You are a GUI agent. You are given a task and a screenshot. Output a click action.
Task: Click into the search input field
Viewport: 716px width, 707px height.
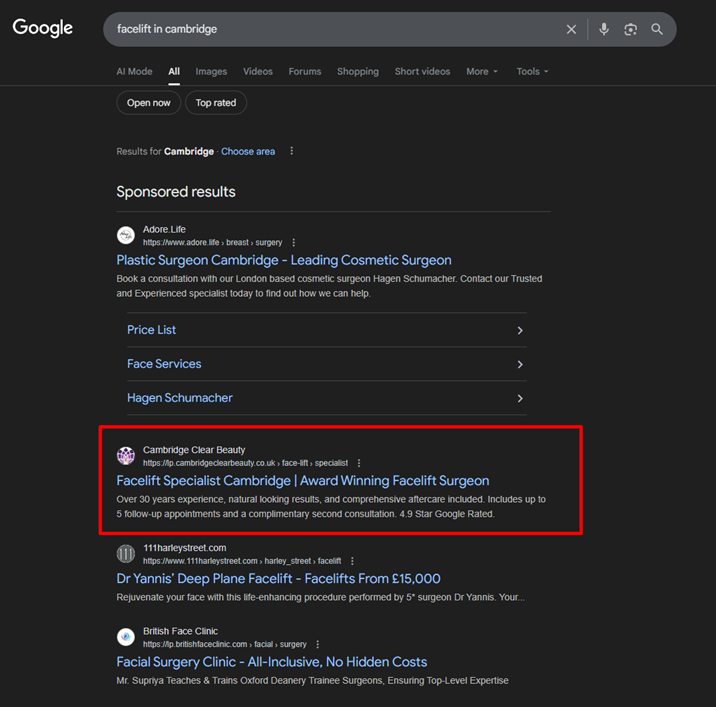click(330, 29)
